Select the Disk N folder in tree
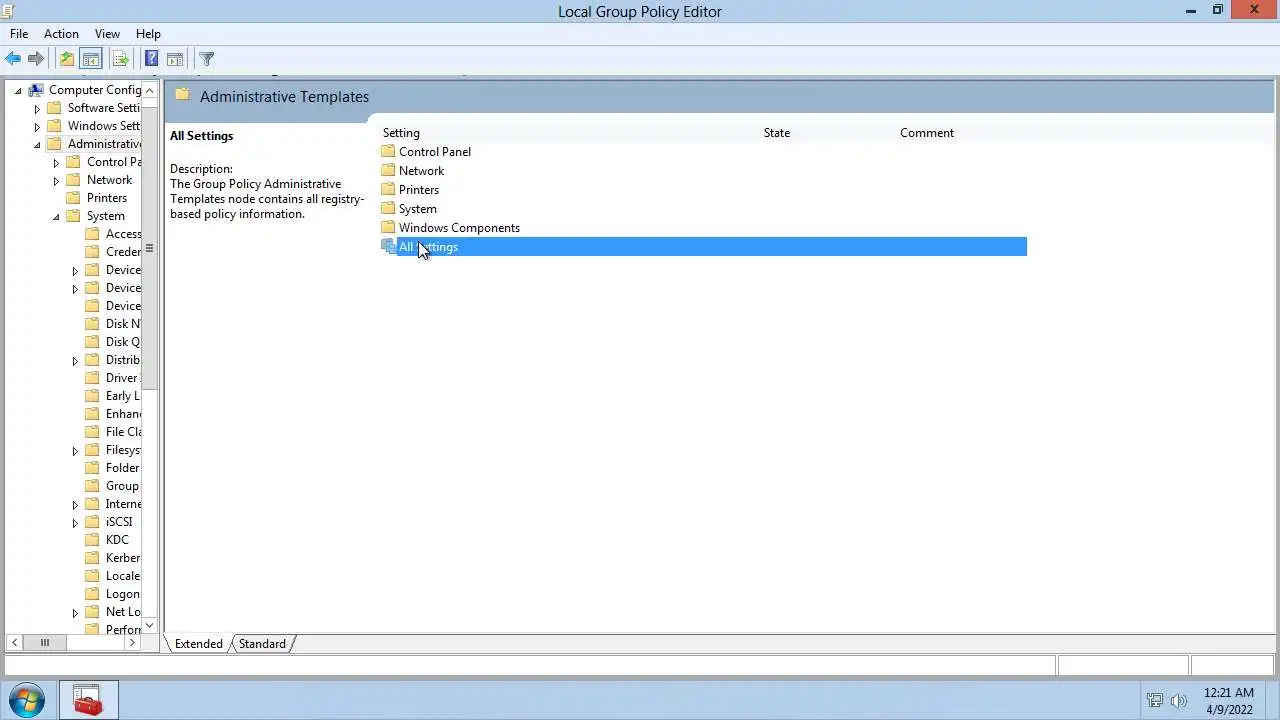Viewport: 1280px width, 720px height. tap(123, 324)
